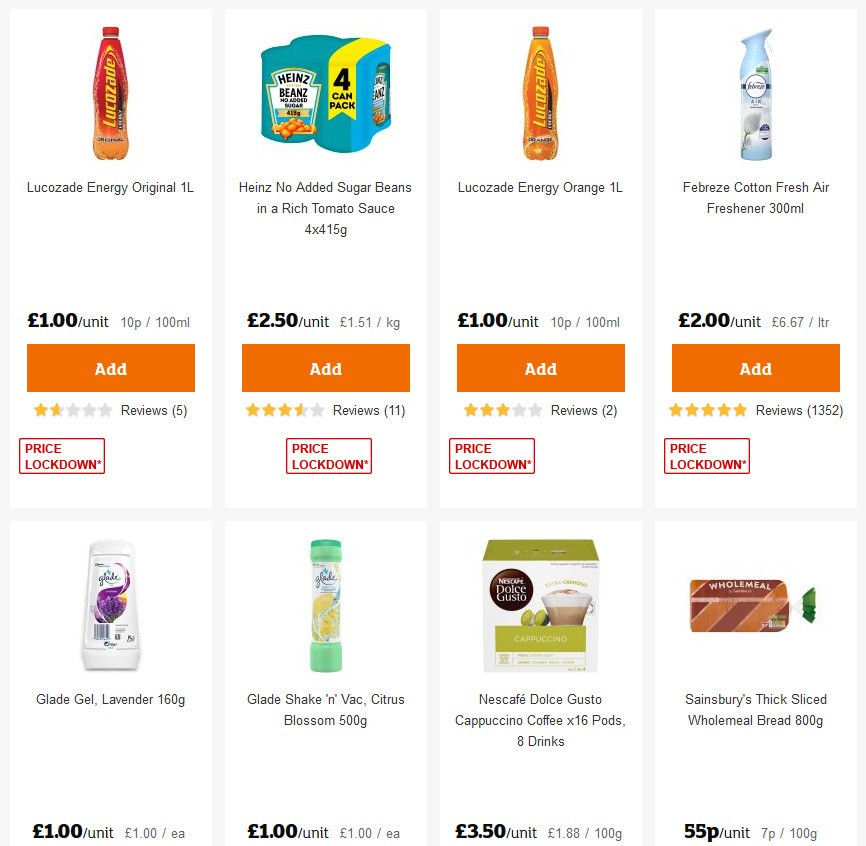Image resolution: width=866 pixels, height=846 pixels.
Task: Click the Glade Shake 'n' Vac product image
Action: pyautogui.click(x=325, y=605)
